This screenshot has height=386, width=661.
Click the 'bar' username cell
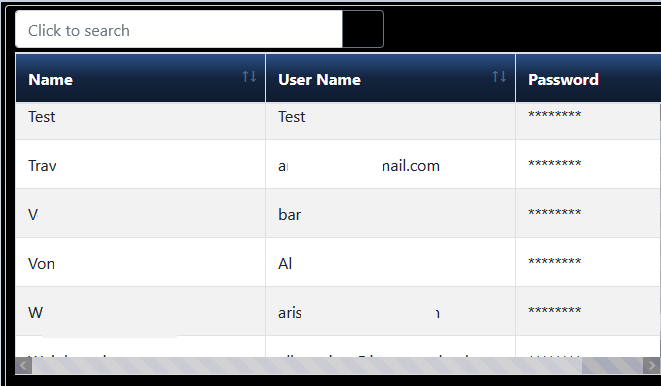coord(390,213)
